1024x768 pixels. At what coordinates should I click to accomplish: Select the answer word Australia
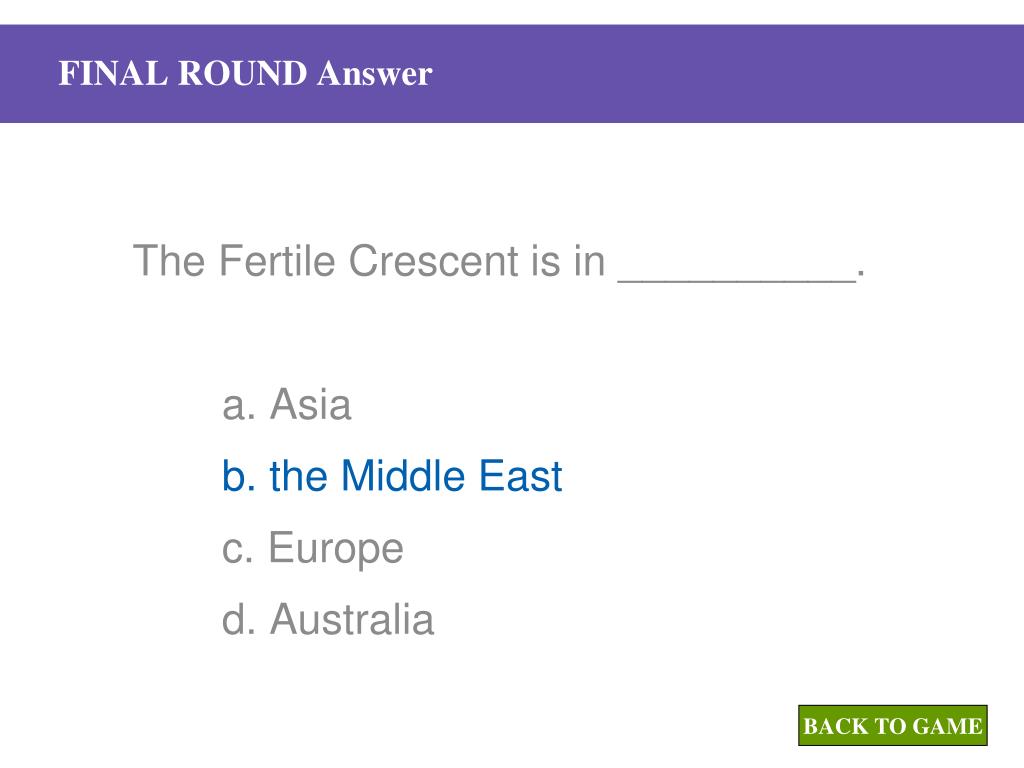point(352,619)
